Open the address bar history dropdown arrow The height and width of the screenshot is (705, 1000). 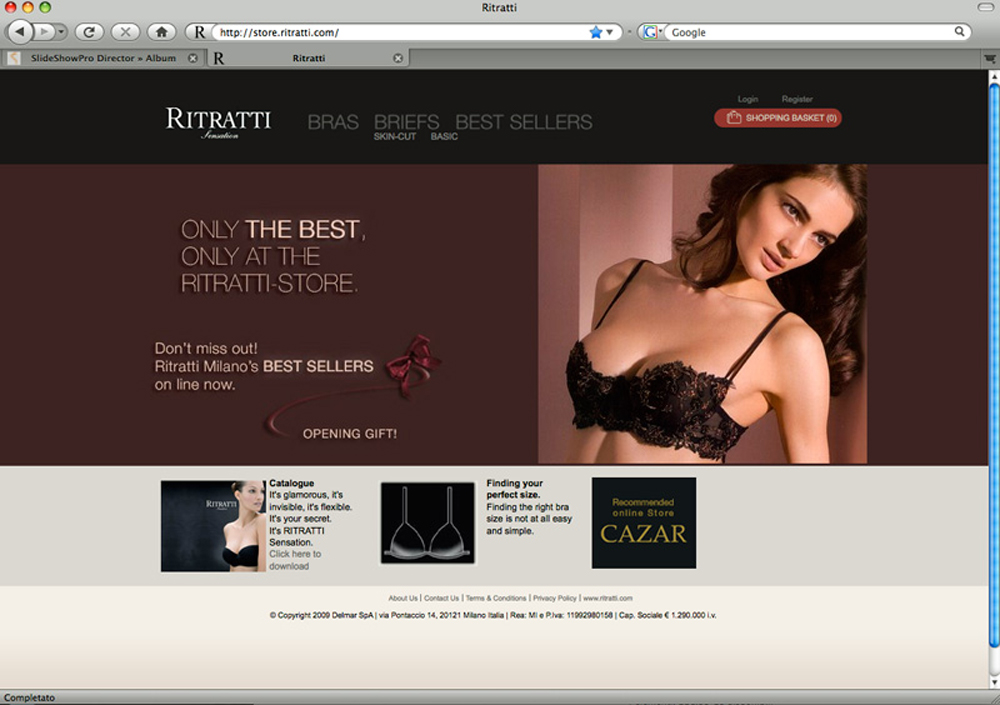point(610,32)
